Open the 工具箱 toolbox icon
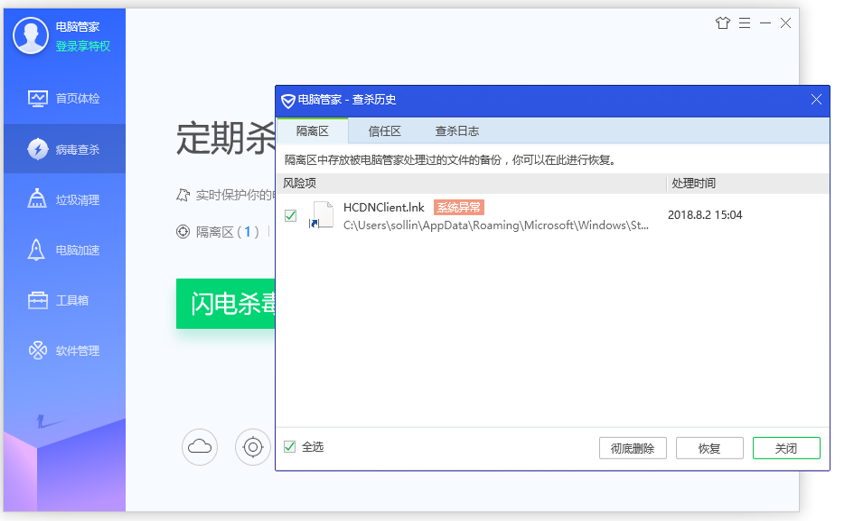Viewport: 843px width, 521px height. pos(38,300)
